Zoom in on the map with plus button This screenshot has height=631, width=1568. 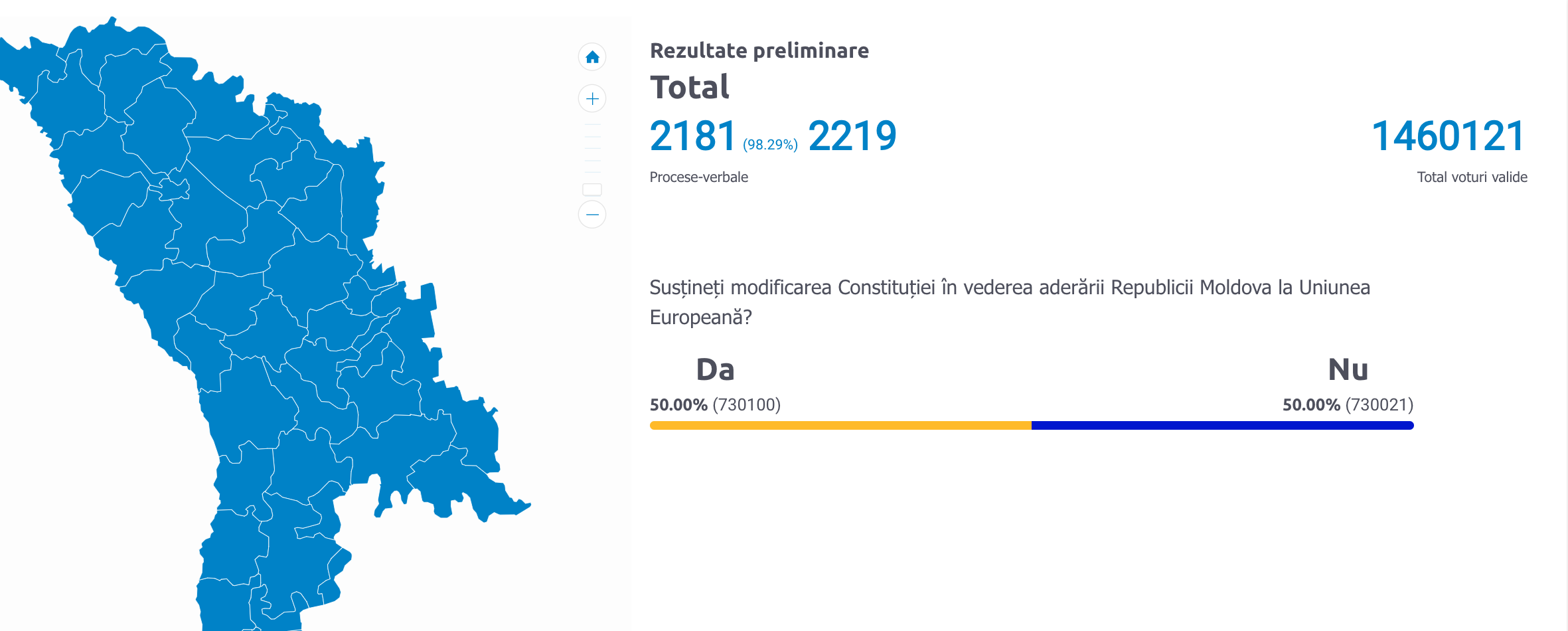point(592,99)
